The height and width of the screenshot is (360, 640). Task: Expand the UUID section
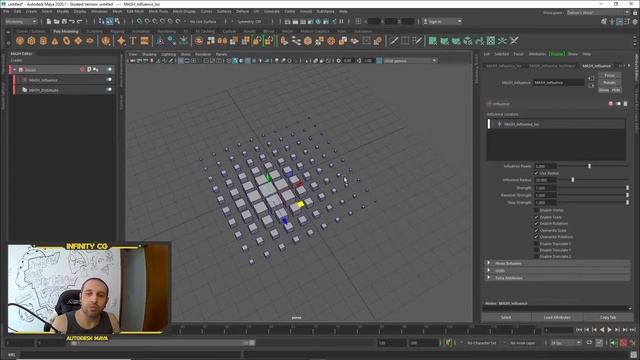[x=489, y=270]
